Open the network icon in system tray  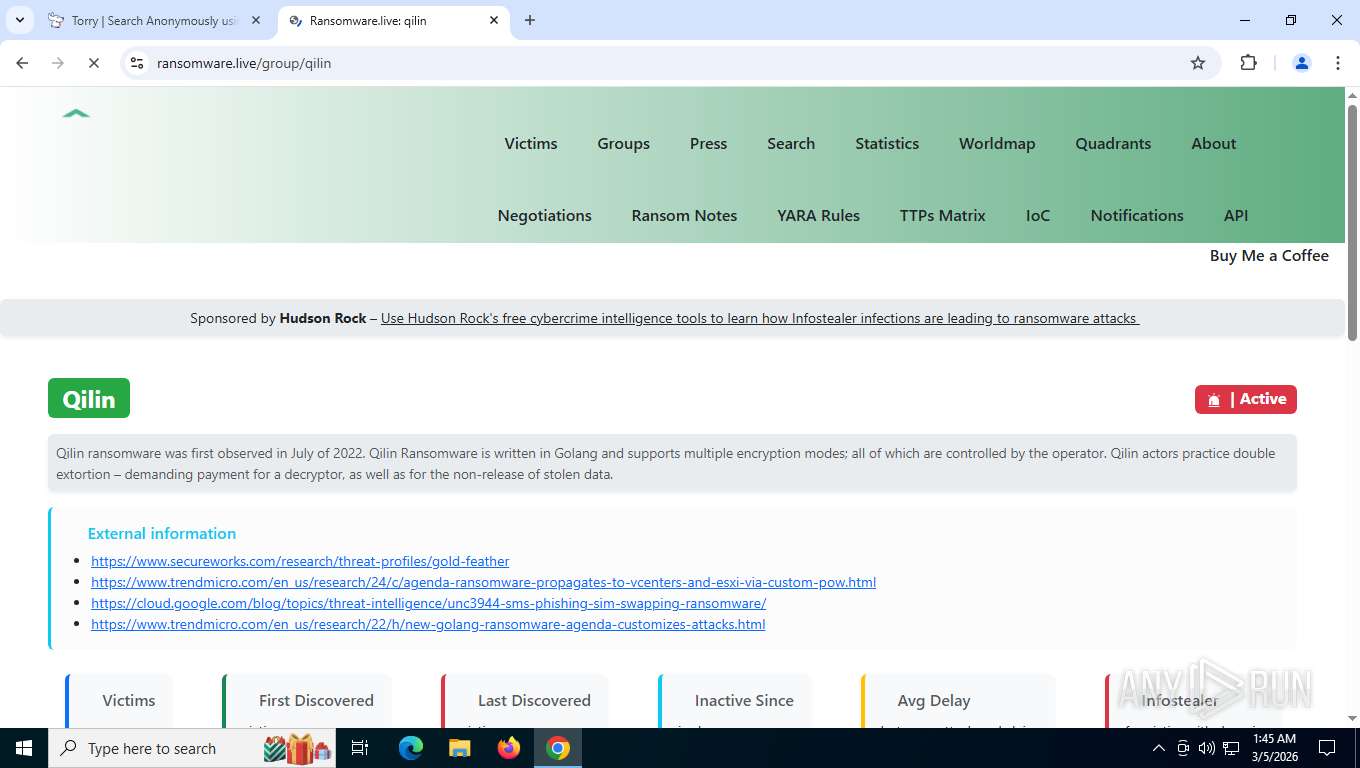tap(1231, 748)
